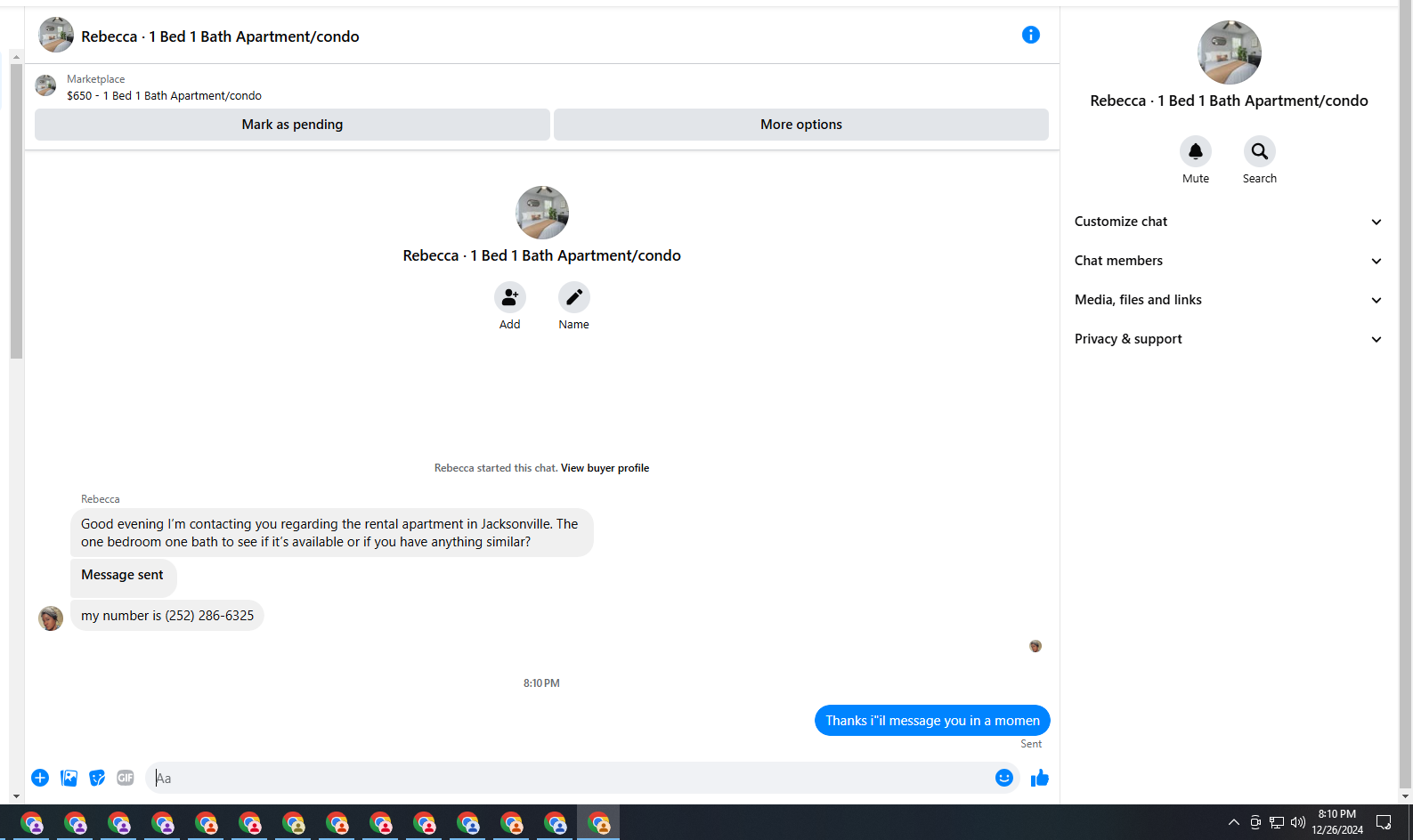
Task: Mark as pending button
Action: point(292,125)
